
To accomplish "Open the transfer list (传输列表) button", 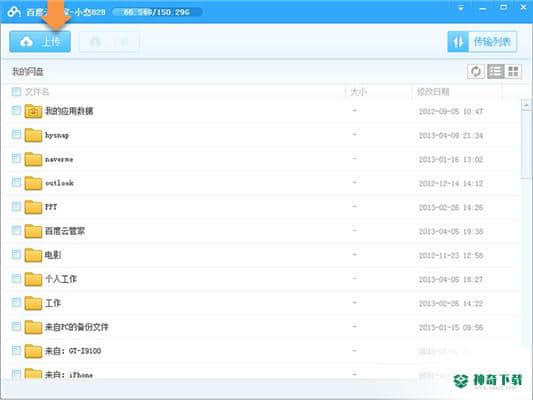I will coord(482,42).
